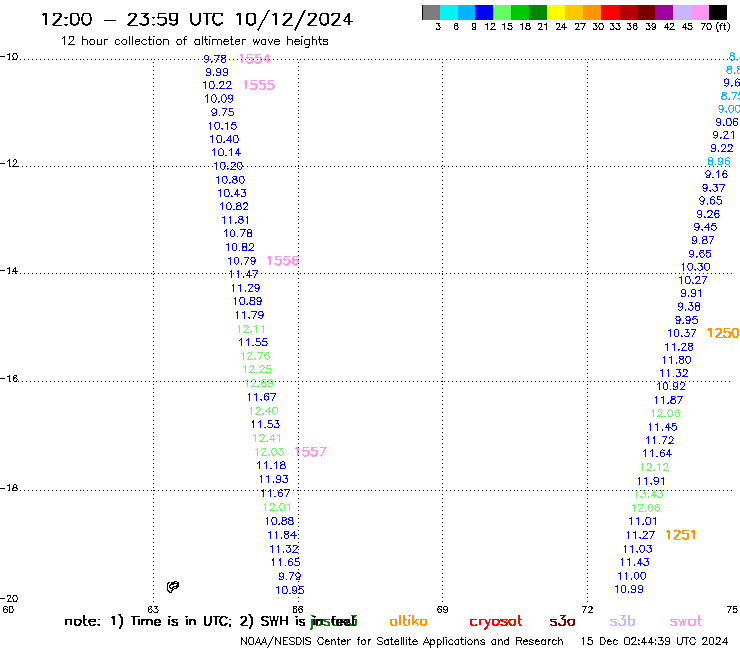Image resolution: width=740 pixels, height=650 pixels.
Task: Click the NOAA/NESDIS Center credit text
Action: click(402, 641)
